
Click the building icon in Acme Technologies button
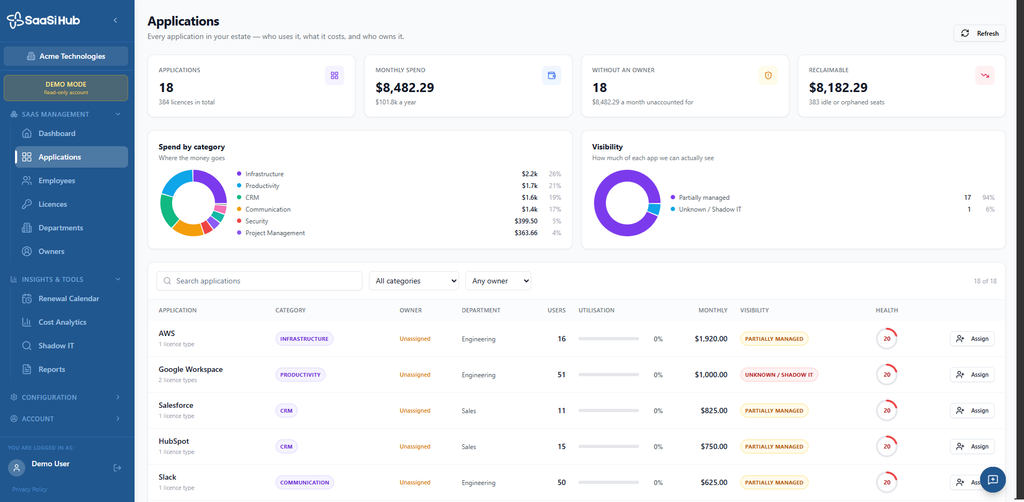coord(31,56)
